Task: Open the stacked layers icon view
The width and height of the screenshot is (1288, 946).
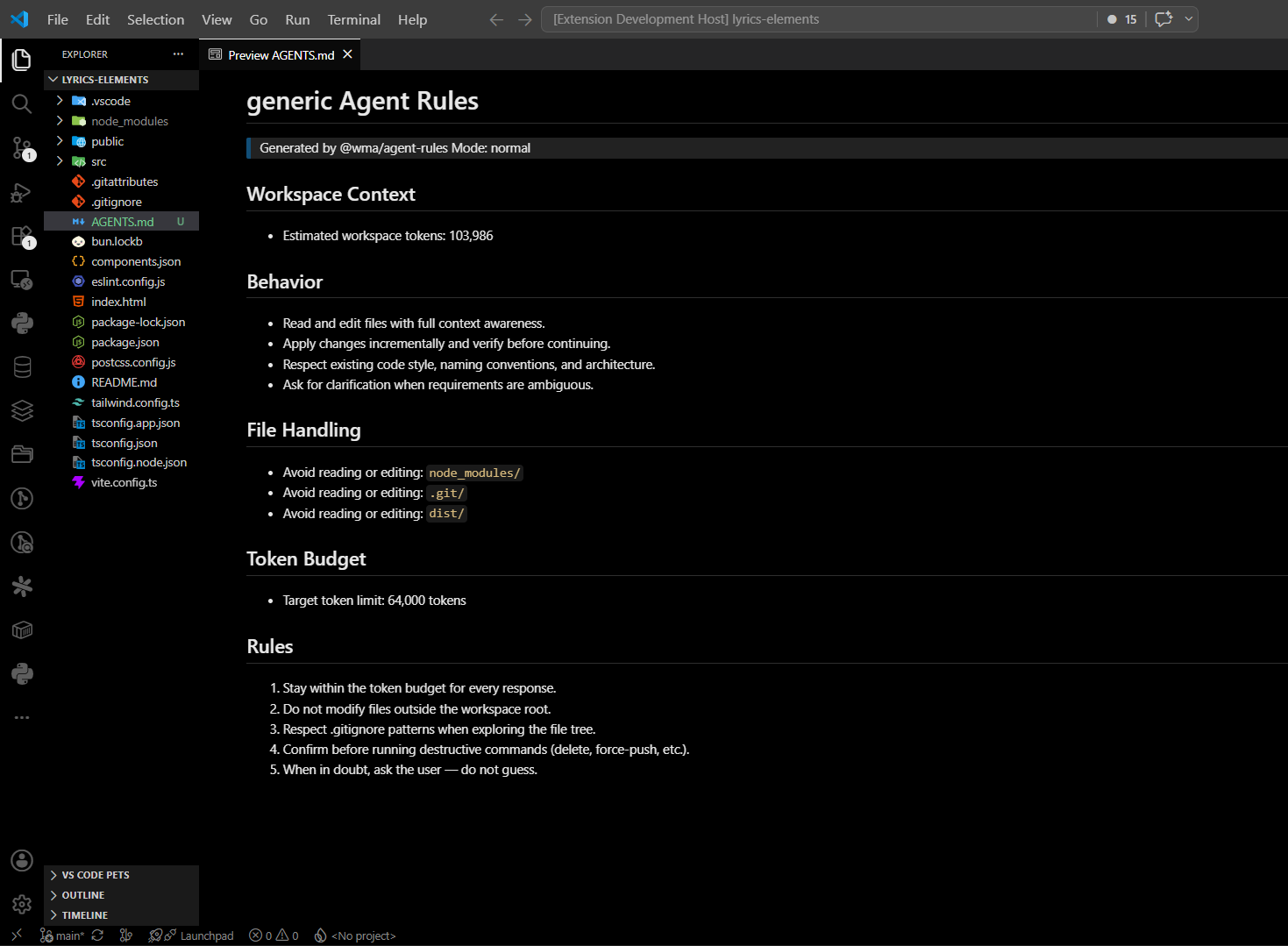Action: 22,410
